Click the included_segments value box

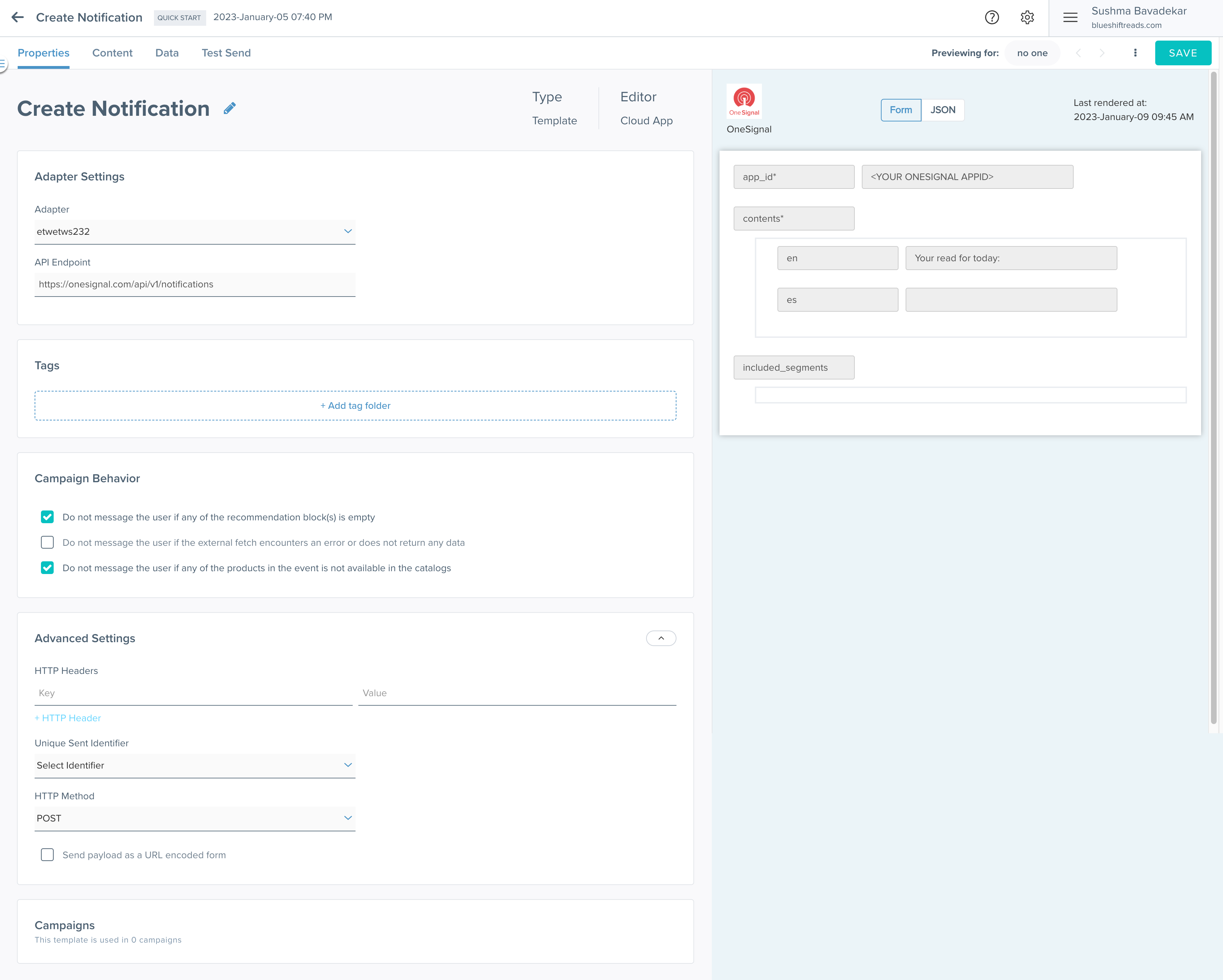(971, 395)
